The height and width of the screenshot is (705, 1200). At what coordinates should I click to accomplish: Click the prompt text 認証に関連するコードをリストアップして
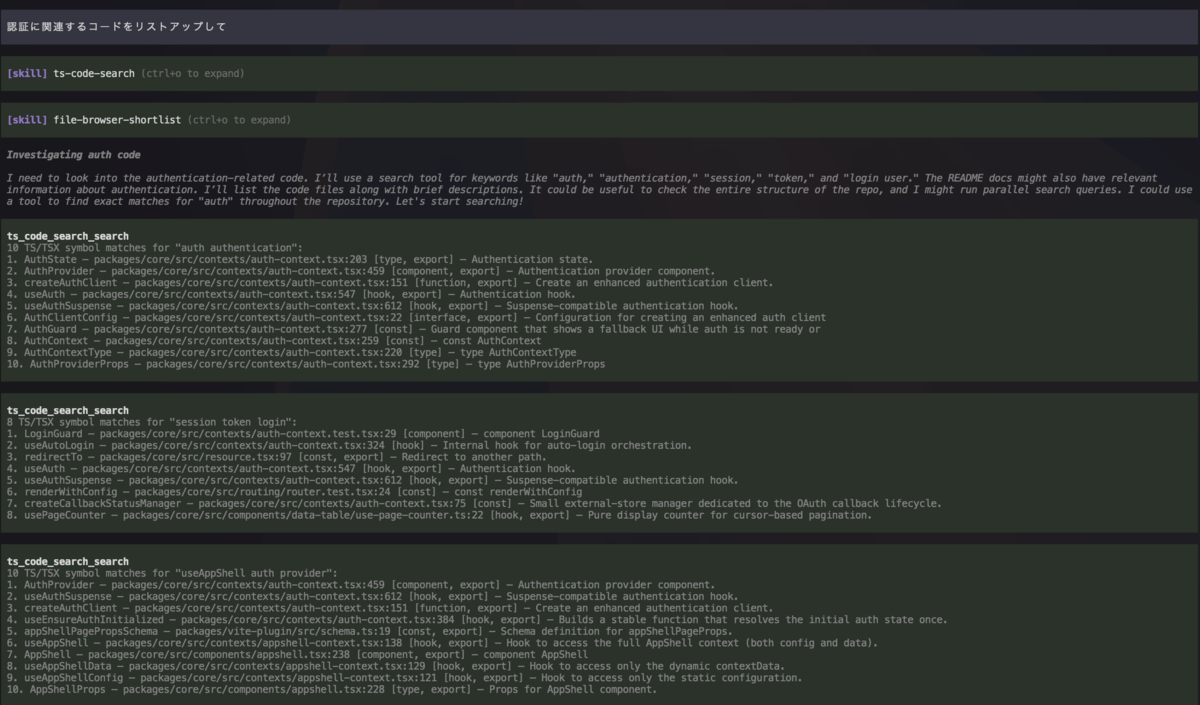[116, 27]
